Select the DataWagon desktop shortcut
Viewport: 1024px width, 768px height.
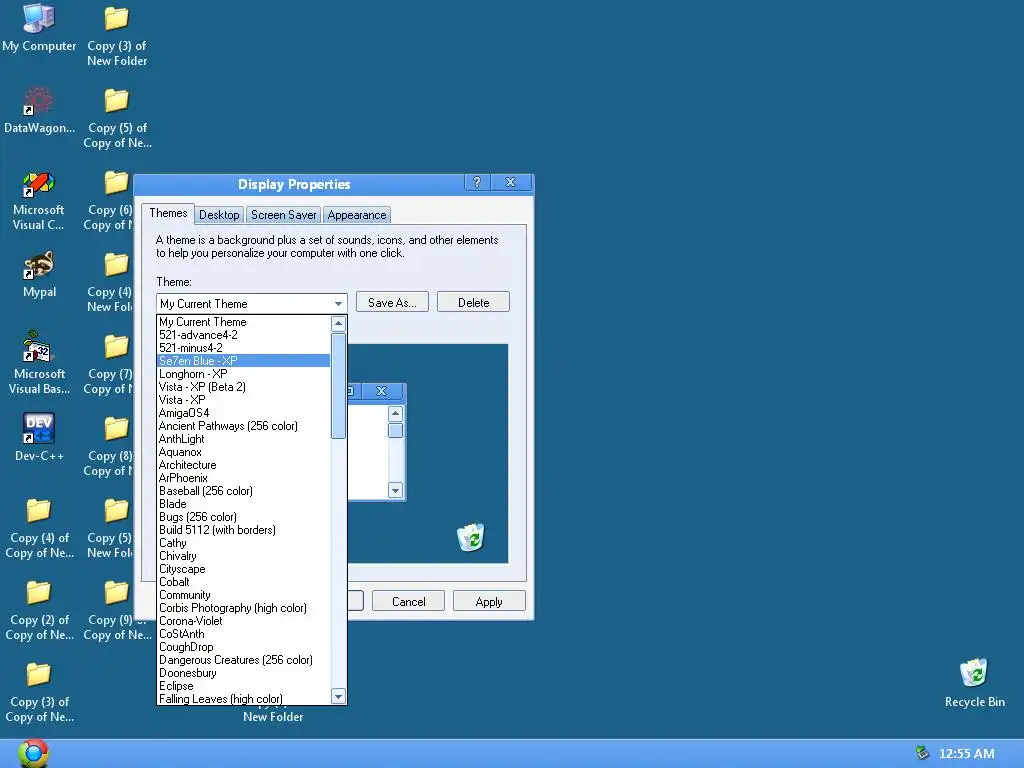coord(39,110)
